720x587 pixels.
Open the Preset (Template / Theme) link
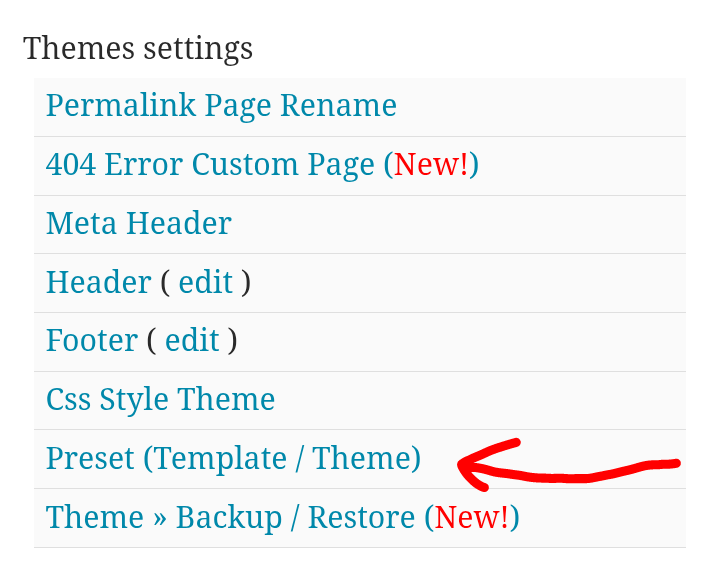point(233,459)
